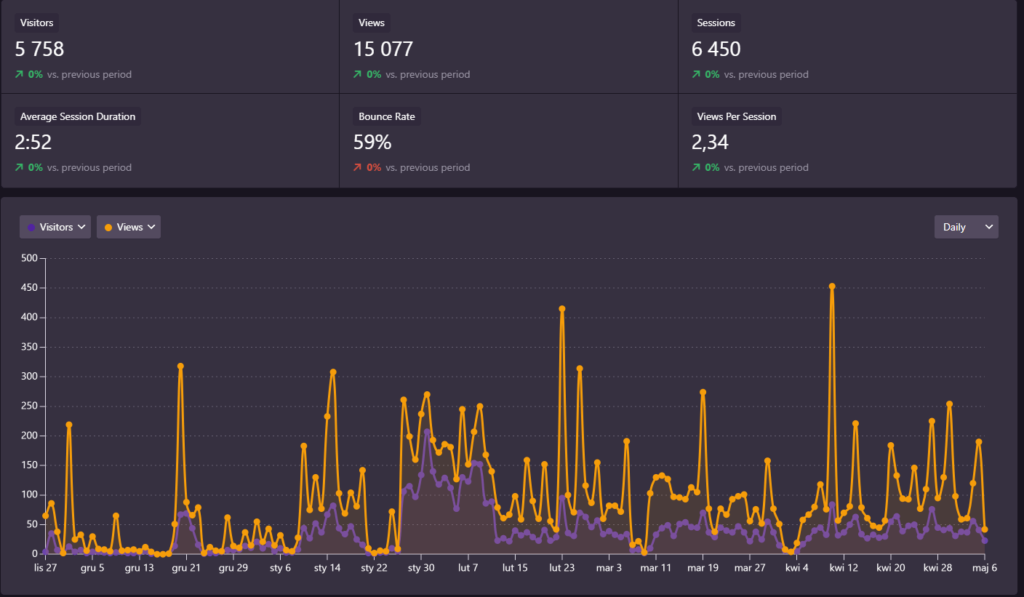Open the Daily interval dropdown
Viewport: 1024px width, 597px height.
(x=965, y=227)
